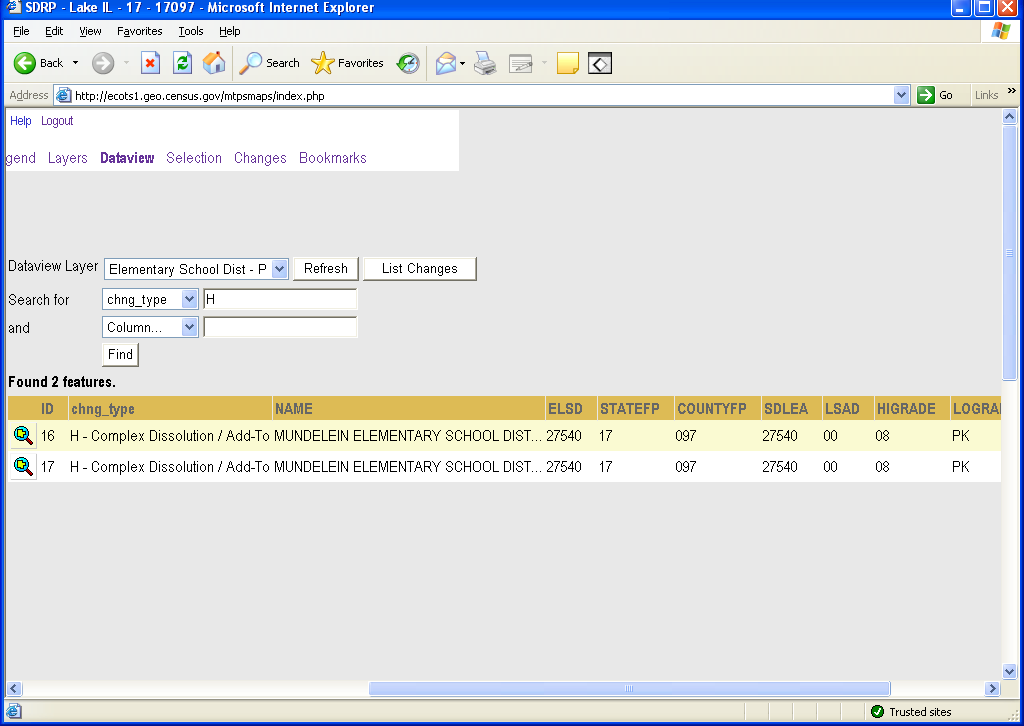1024x726 pixels.
Task: Zoom to feature ID 16 magnifier icon
Action: 22,436
